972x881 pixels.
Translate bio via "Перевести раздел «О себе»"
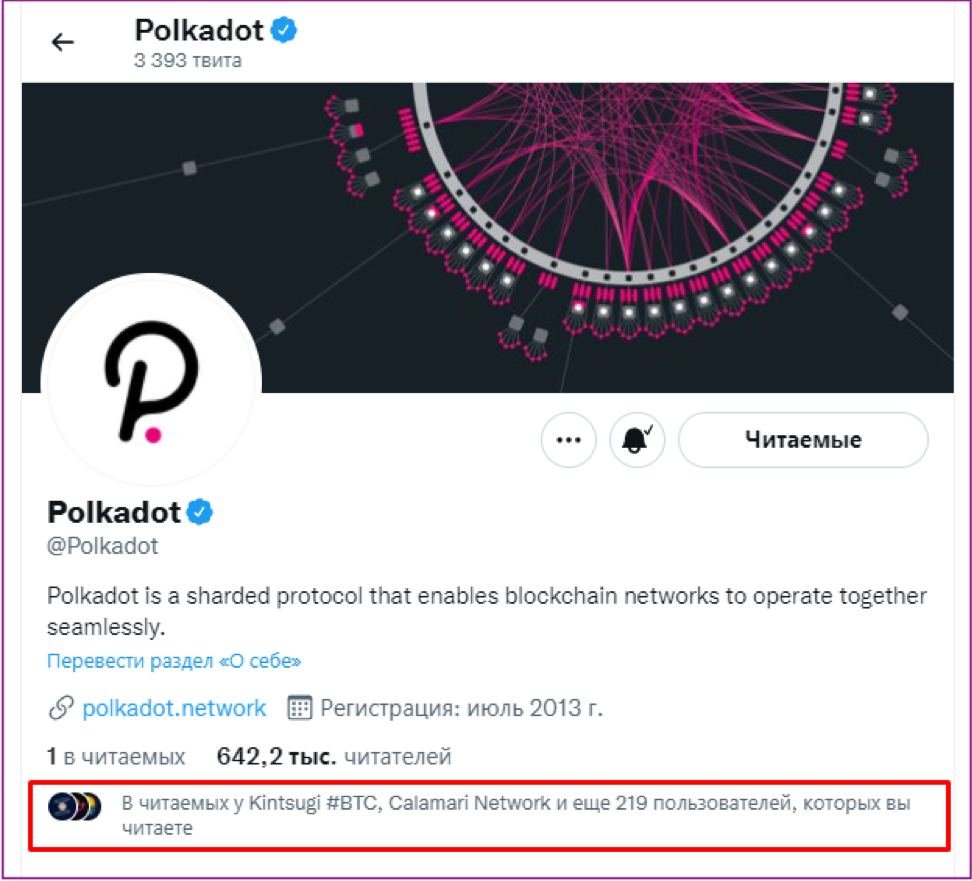(174, 661)
